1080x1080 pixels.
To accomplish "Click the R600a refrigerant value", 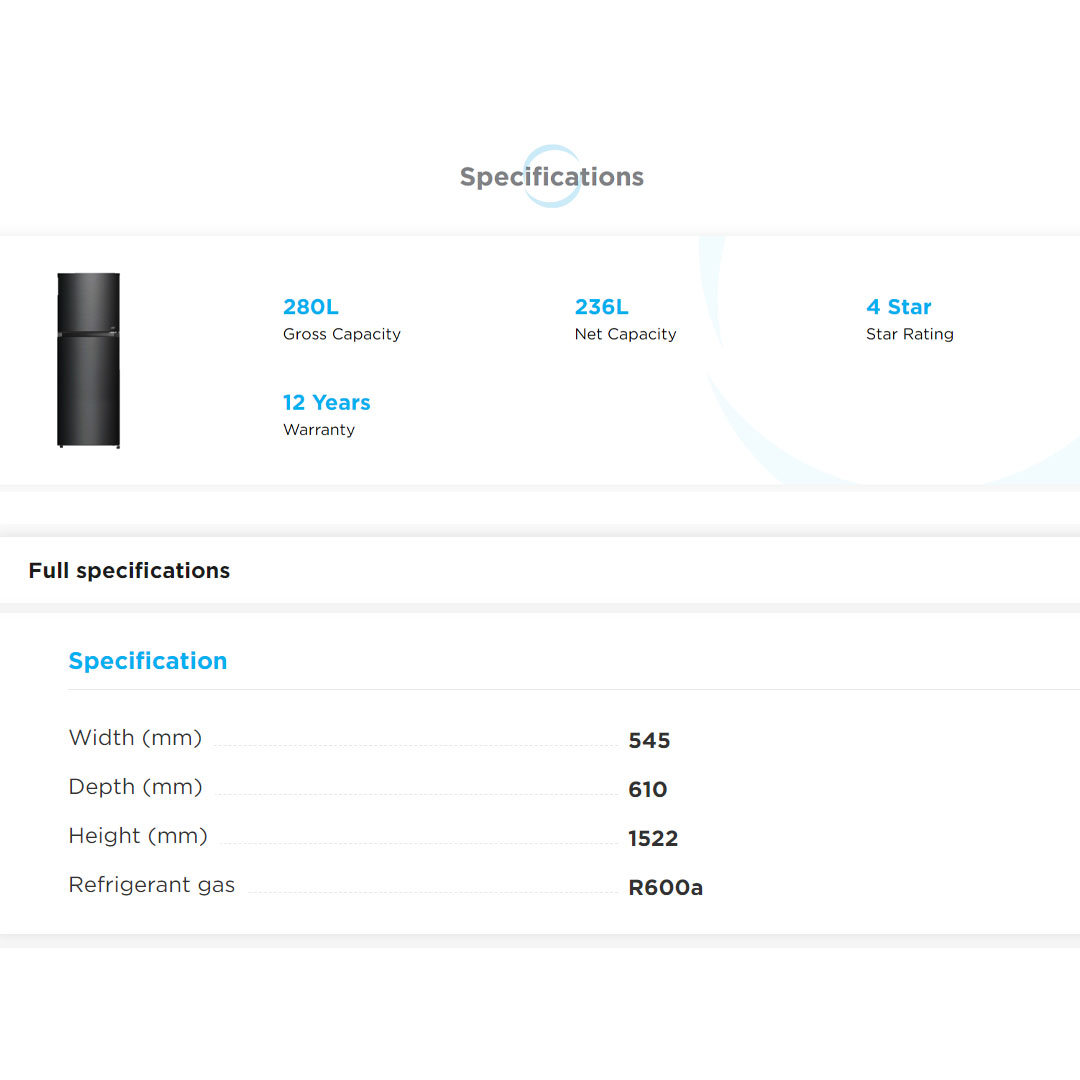I will (665, 888).
